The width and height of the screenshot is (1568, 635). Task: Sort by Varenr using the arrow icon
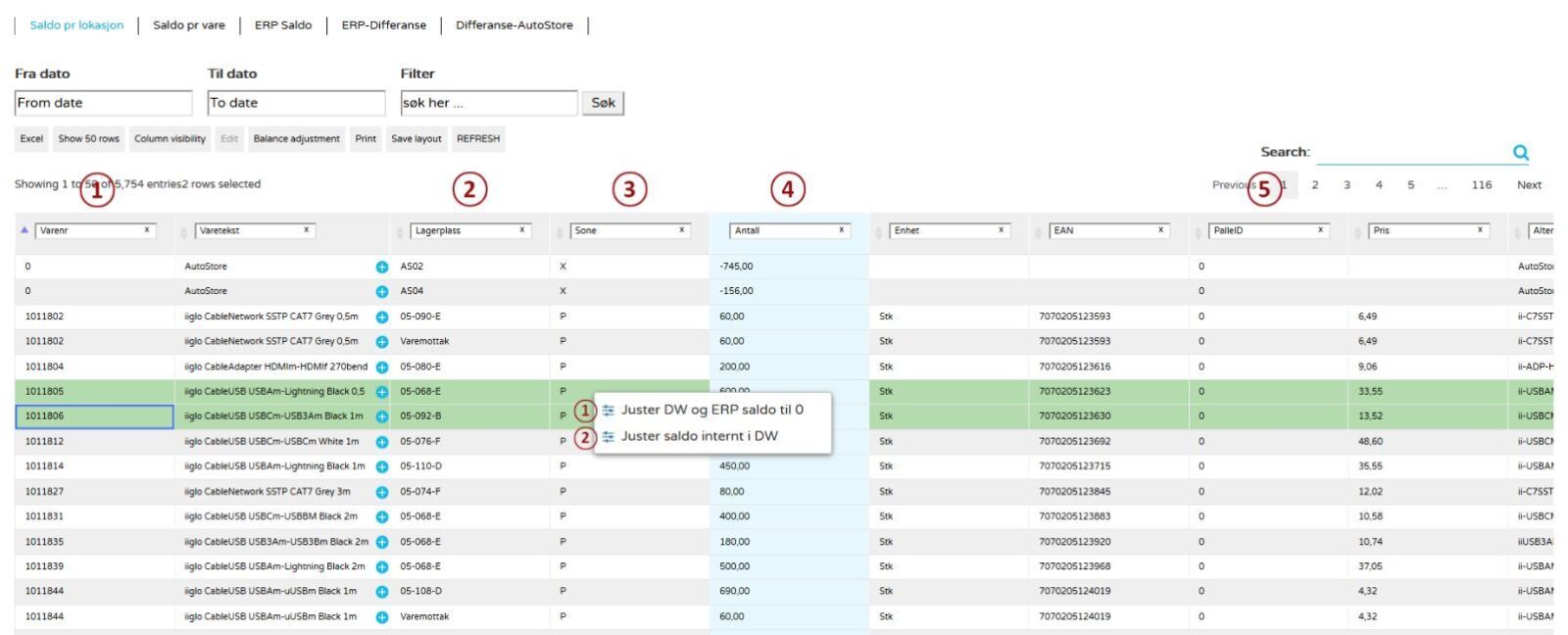pyautogui.click(x=24, y=230)
